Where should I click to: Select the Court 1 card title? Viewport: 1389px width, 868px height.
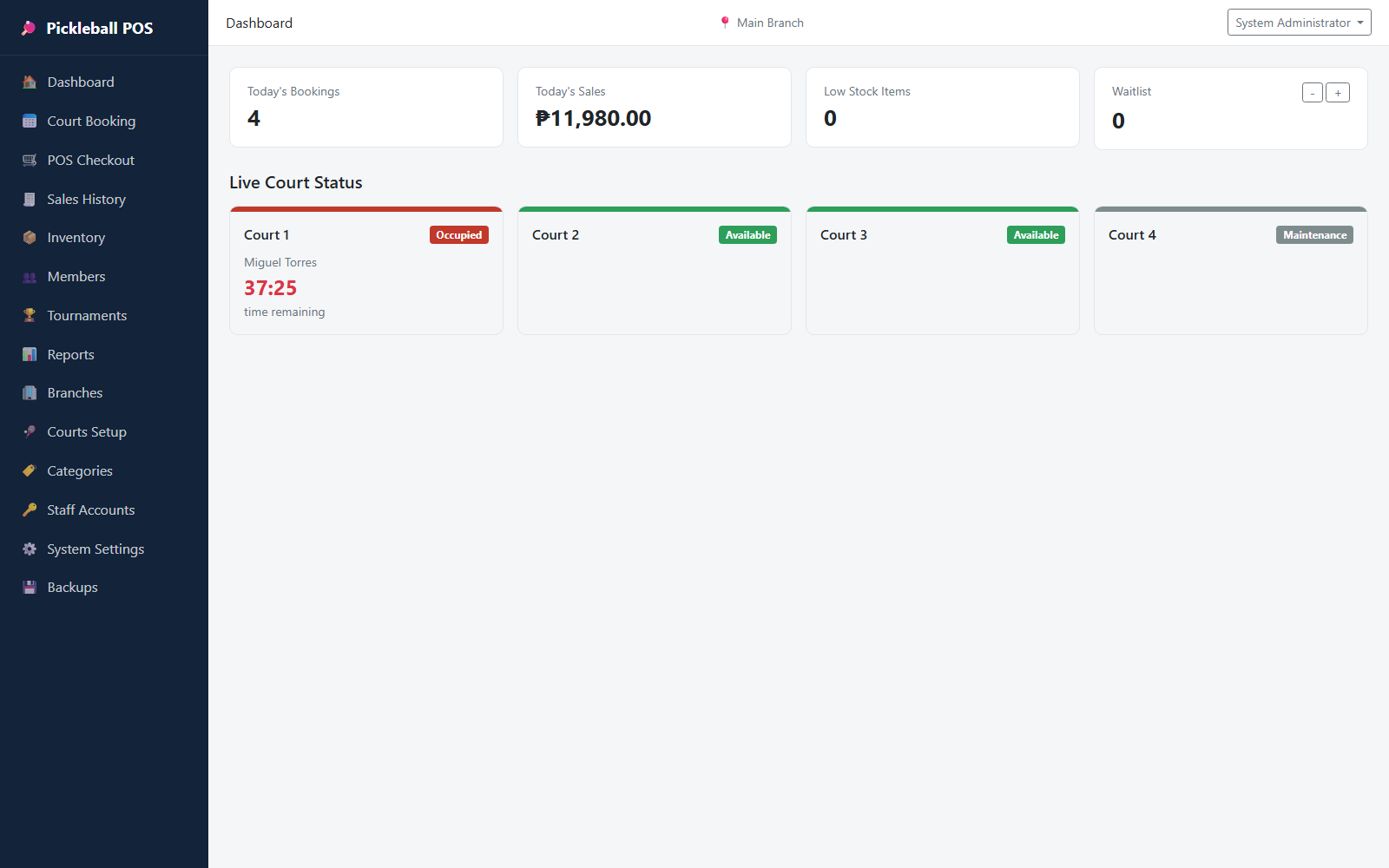[267, 235]
